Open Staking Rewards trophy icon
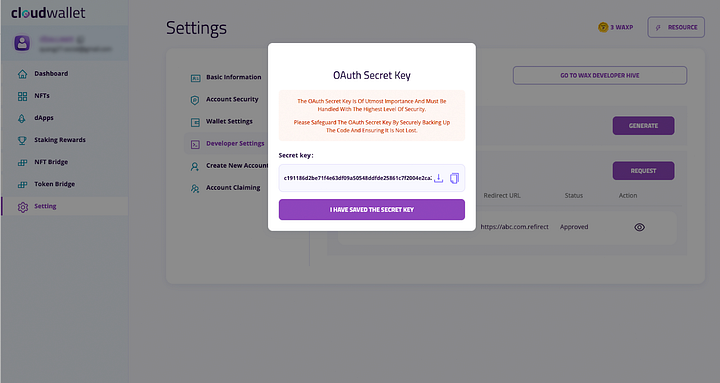 coord(22,140)
